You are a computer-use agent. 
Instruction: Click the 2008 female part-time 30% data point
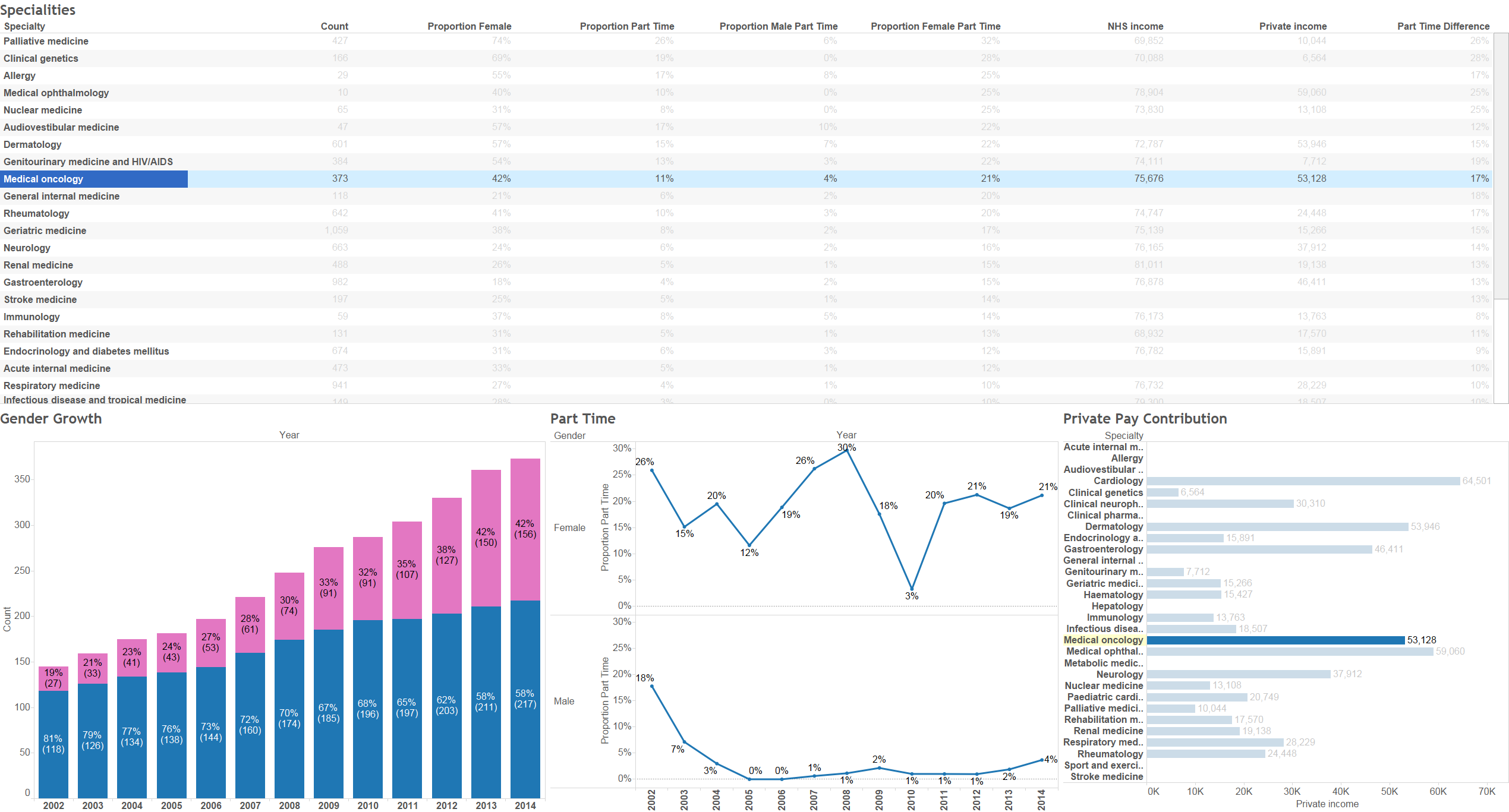coord(846,450)
